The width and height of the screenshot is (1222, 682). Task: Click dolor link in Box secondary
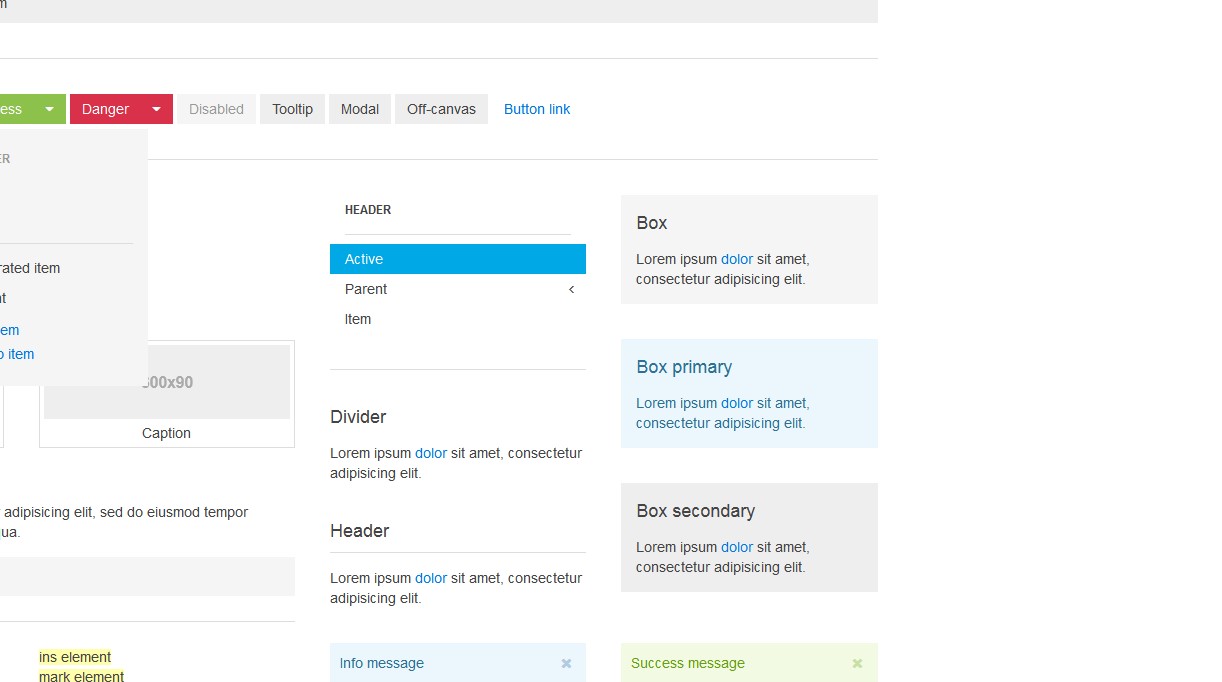pos(737,547)
